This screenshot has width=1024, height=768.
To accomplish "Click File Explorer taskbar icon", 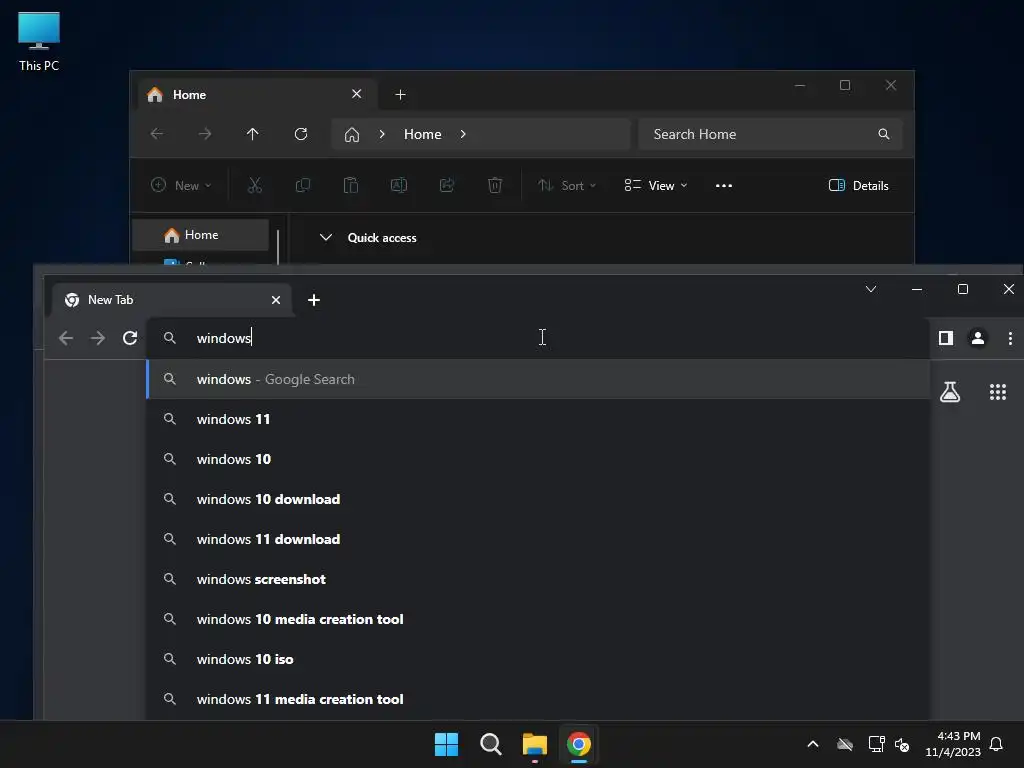I will pyautogui.click(x=534, y=744).
